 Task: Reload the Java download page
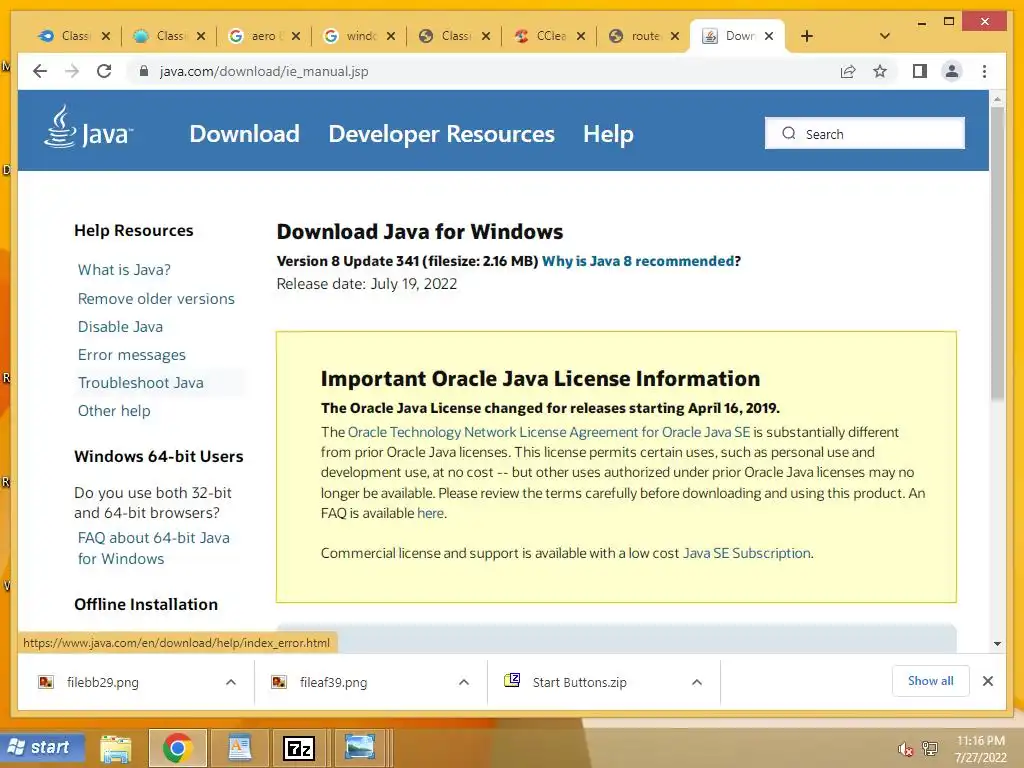[104, 71]
